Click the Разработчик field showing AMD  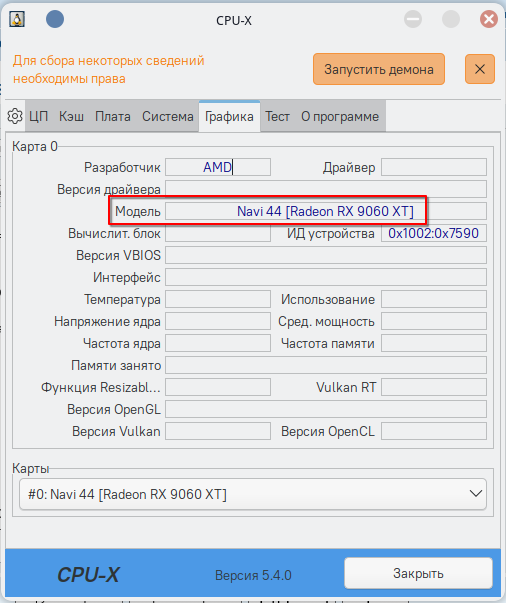coord(218,167)
